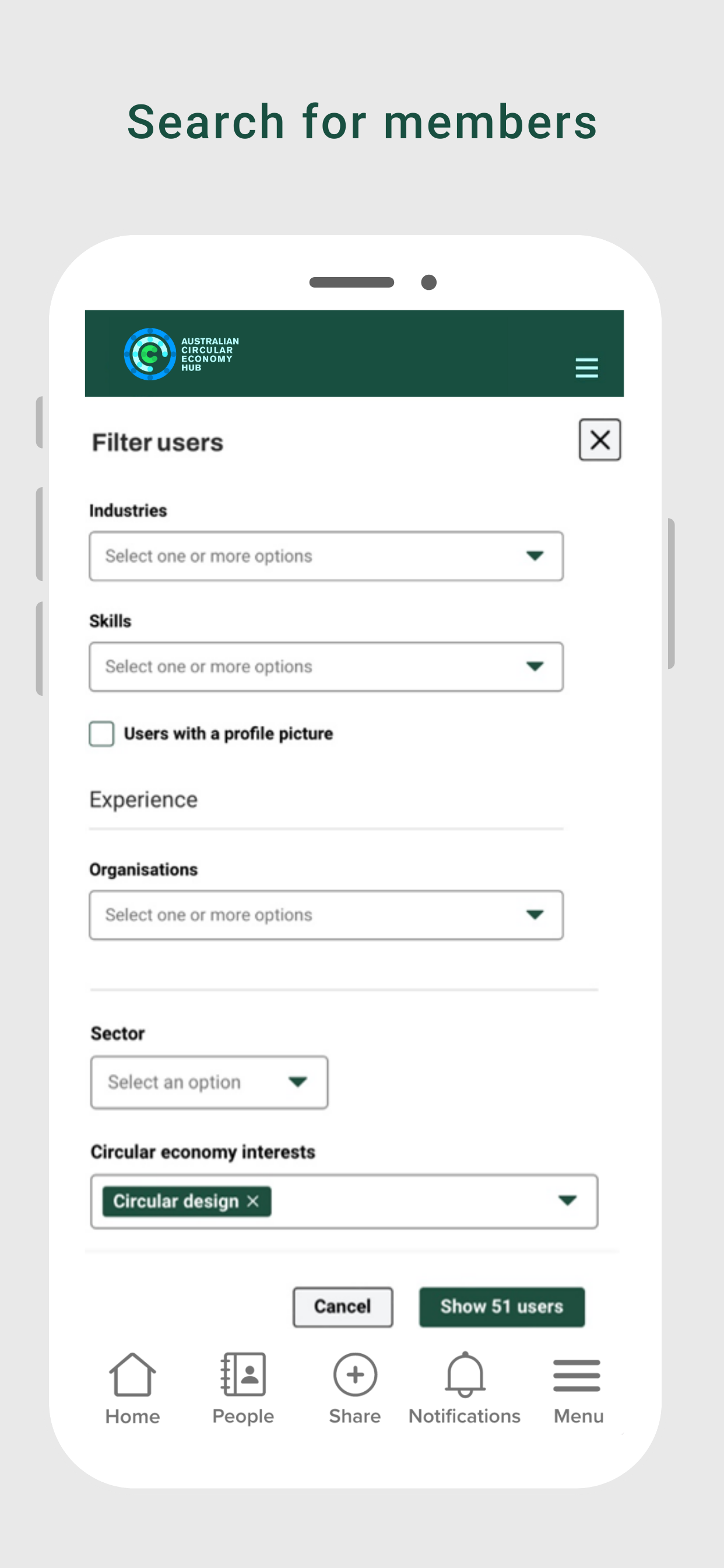
Task: Open the hamburger menu in header
Action: (586, 367)
